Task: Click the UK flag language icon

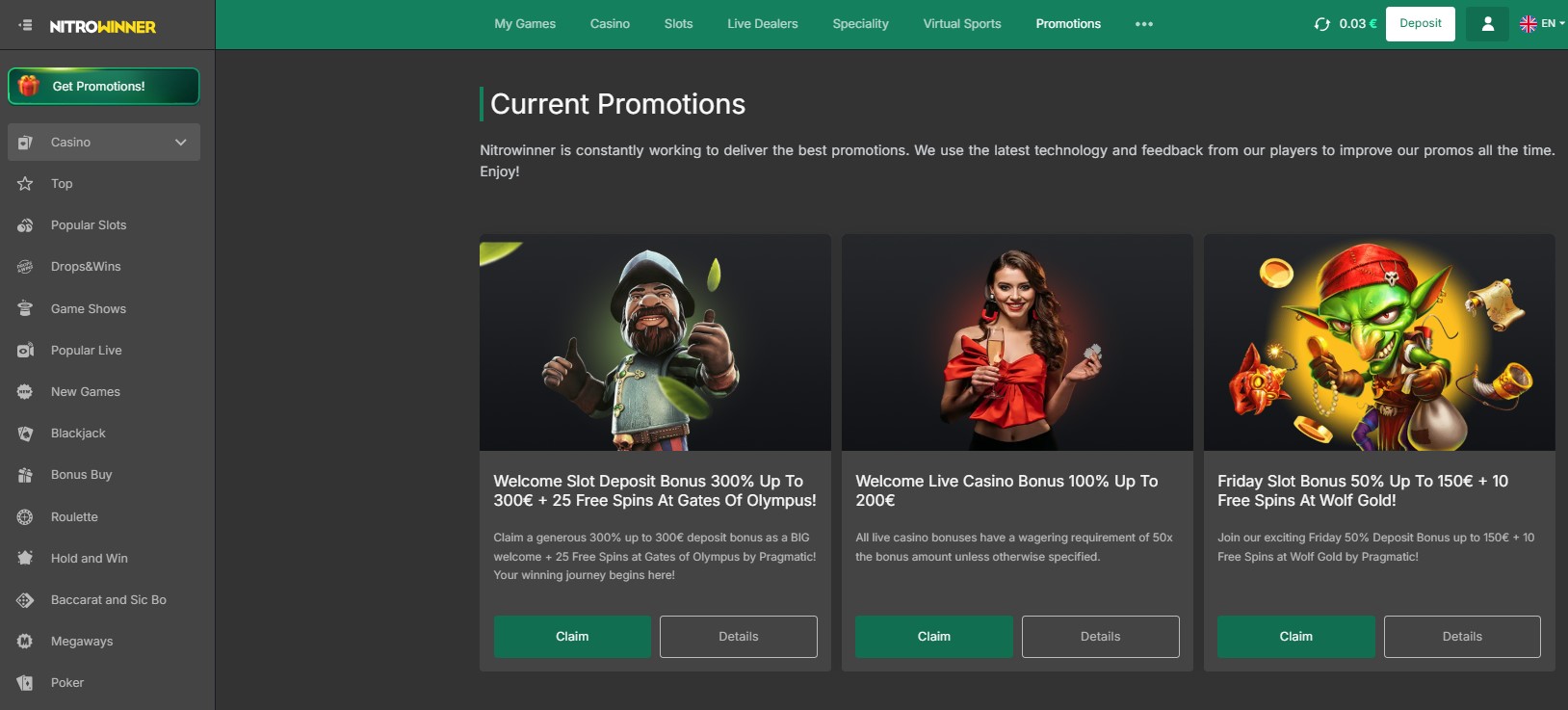Action: [1529, 24]
